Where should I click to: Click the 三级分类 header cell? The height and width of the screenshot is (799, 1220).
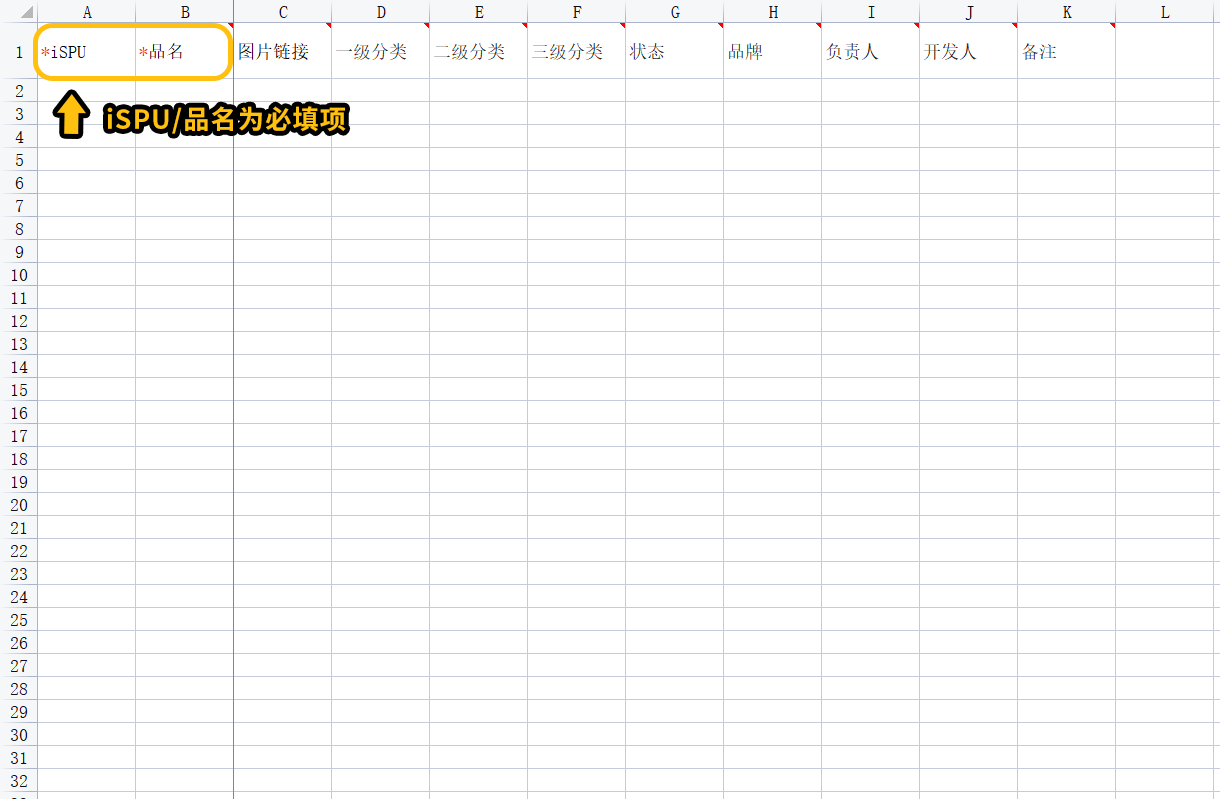[577, 52]
